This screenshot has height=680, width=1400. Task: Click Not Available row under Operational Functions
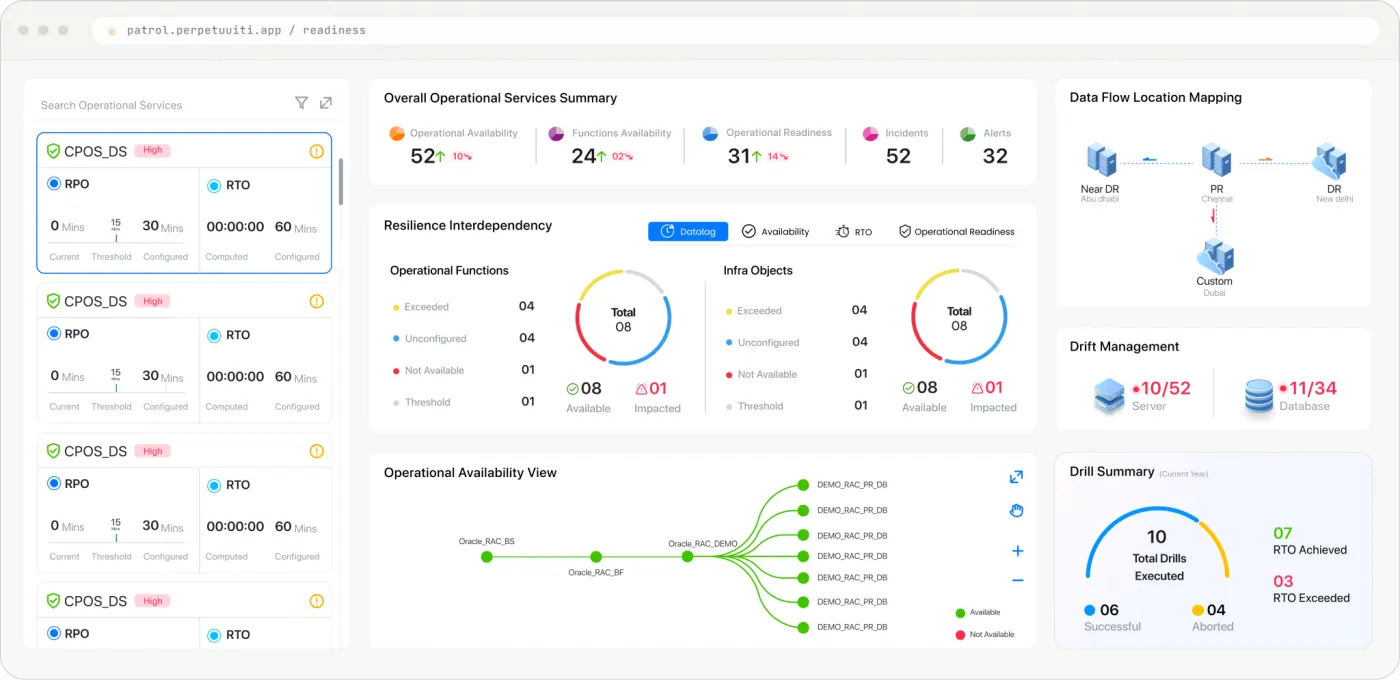point(464,370)
